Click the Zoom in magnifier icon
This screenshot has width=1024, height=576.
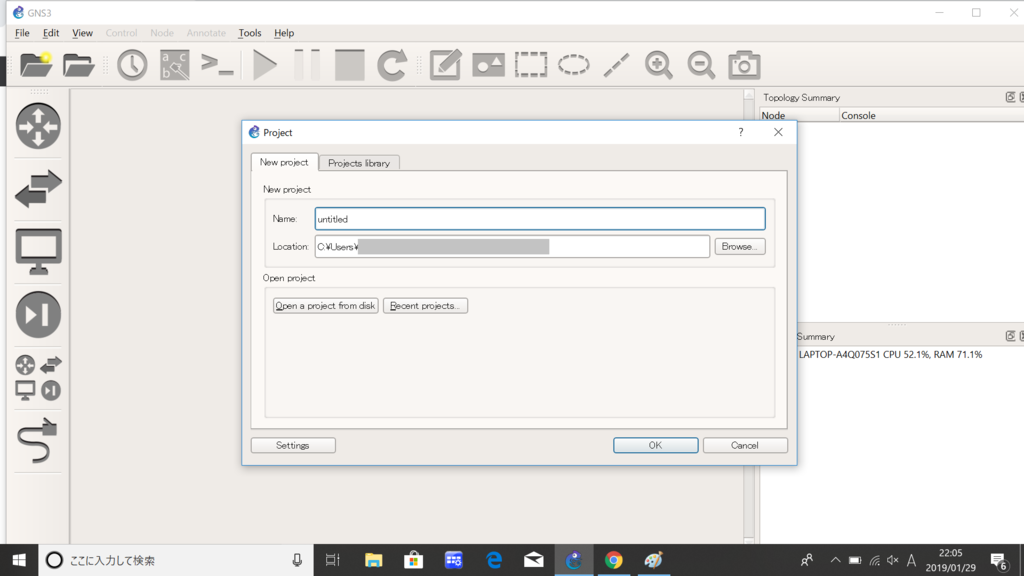coord(658,65)
